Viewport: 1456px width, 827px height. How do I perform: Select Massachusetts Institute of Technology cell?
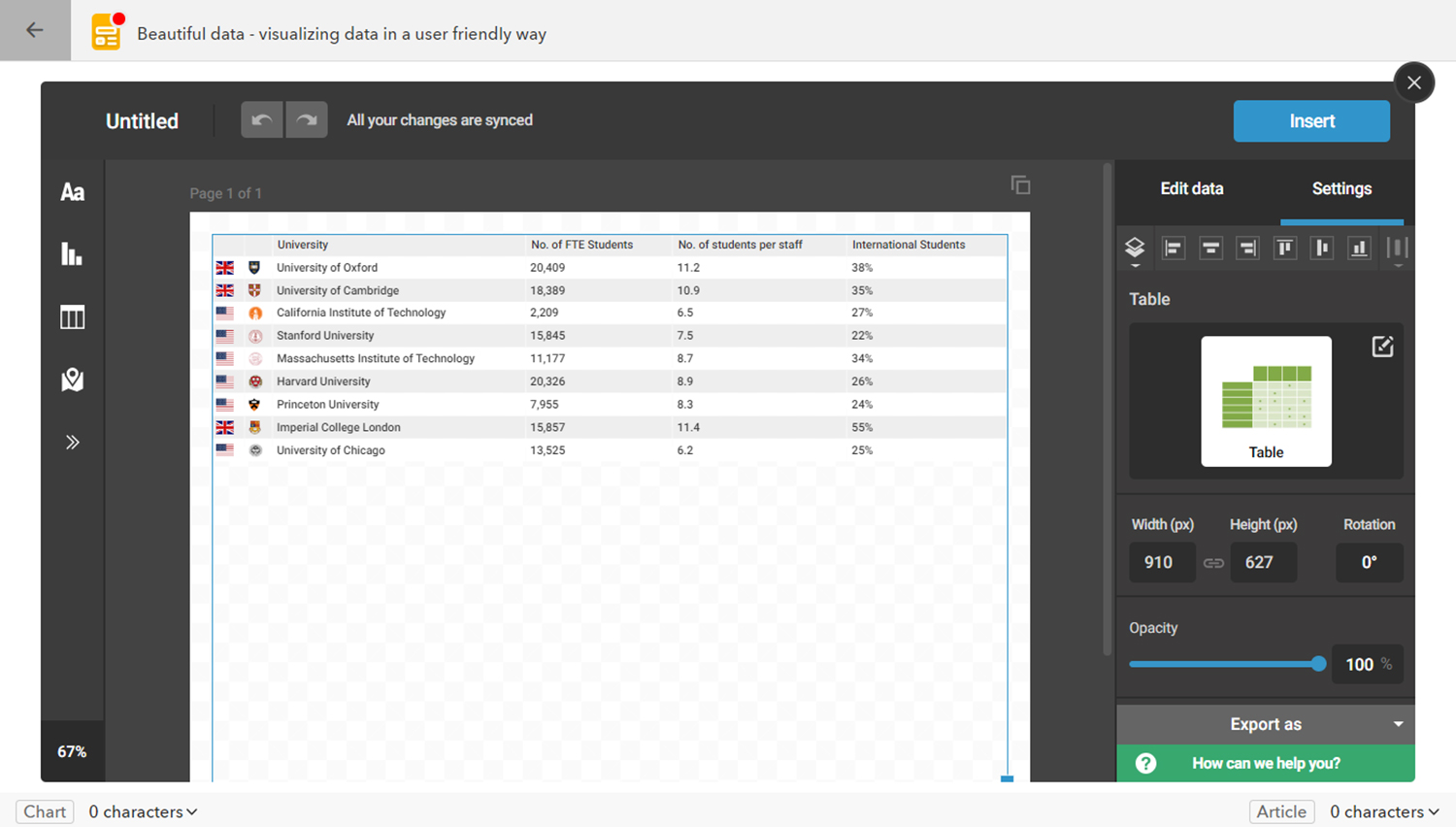[x=376, y=358]
